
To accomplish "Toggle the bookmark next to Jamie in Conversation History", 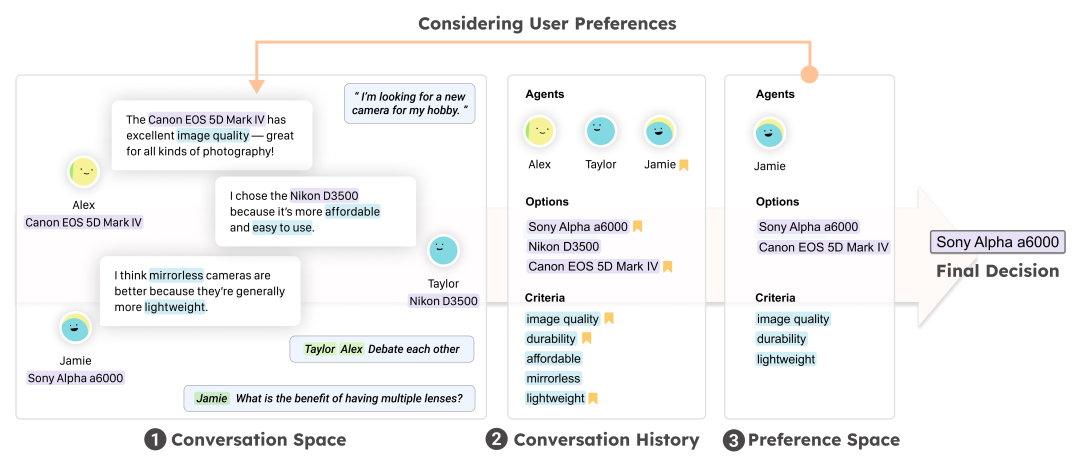I will (x=684, y=165).
